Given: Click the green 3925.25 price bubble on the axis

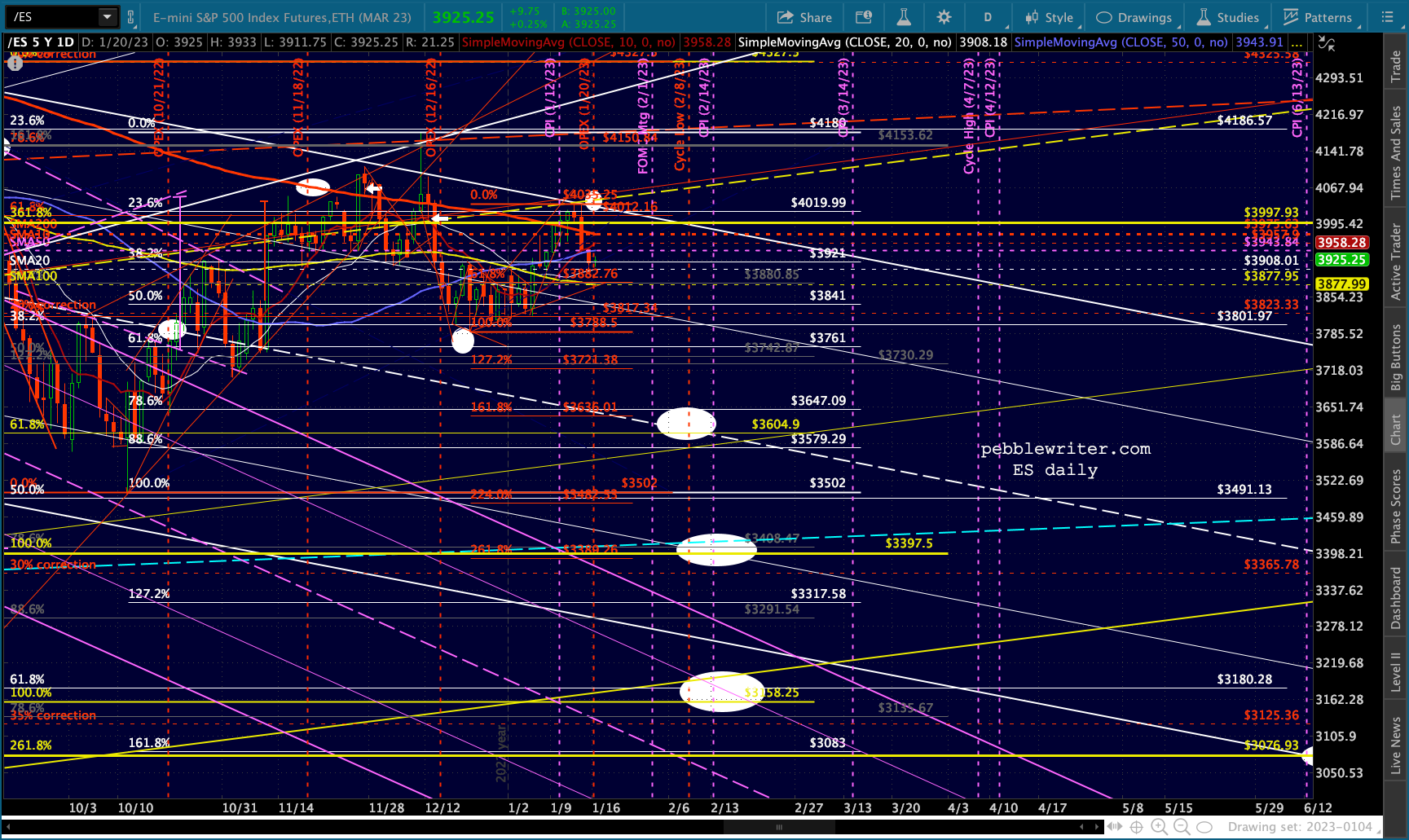Looking at the screenshot, I should coord(1341,260).
